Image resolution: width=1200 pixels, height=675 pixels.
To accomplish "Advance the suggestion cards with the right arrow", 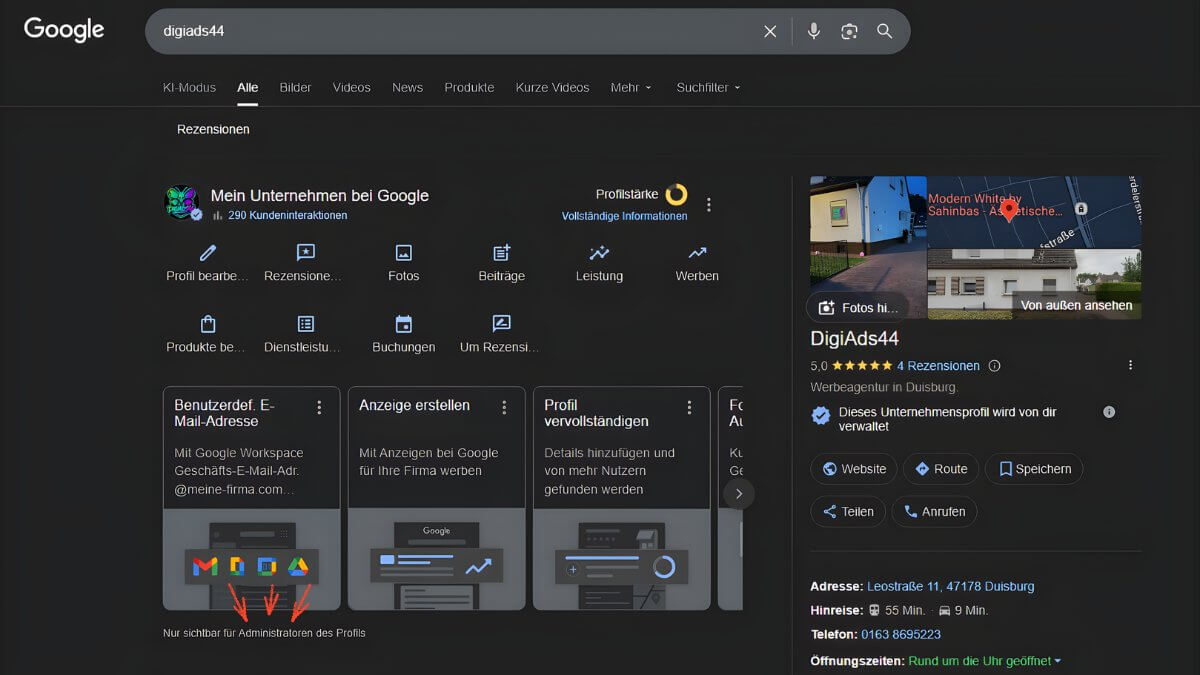I will [739, 493].
